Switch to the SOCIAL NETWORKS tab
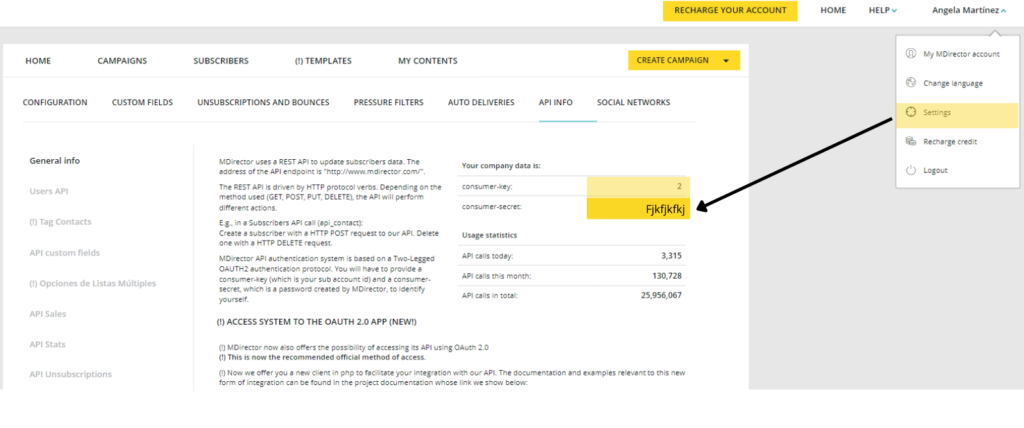 point(633,103)
